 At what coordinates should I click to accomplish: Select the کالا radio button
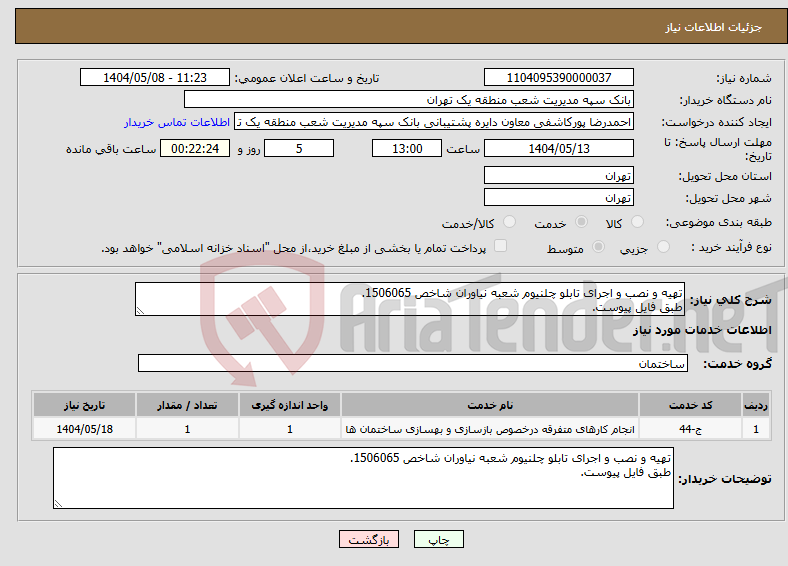tap(637, 222)
